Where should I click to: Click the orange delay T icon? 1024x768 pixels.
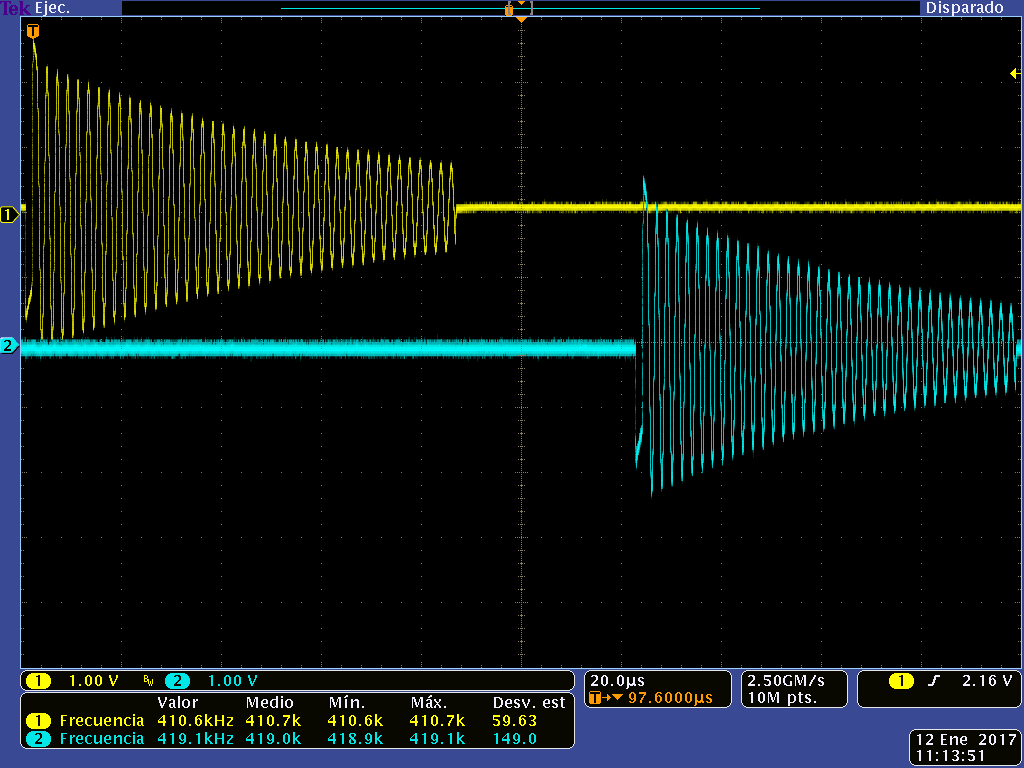point(595,698)
